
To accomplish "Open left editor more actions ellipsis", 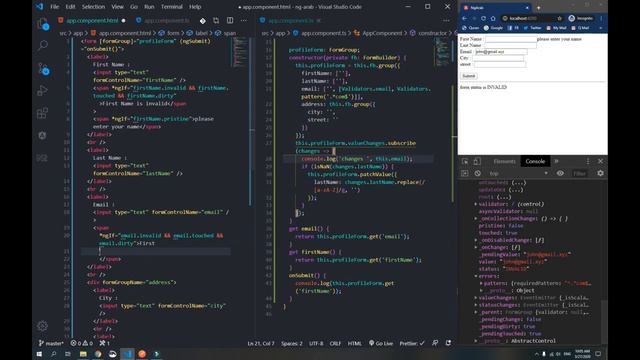I will (x=244, y=20).
